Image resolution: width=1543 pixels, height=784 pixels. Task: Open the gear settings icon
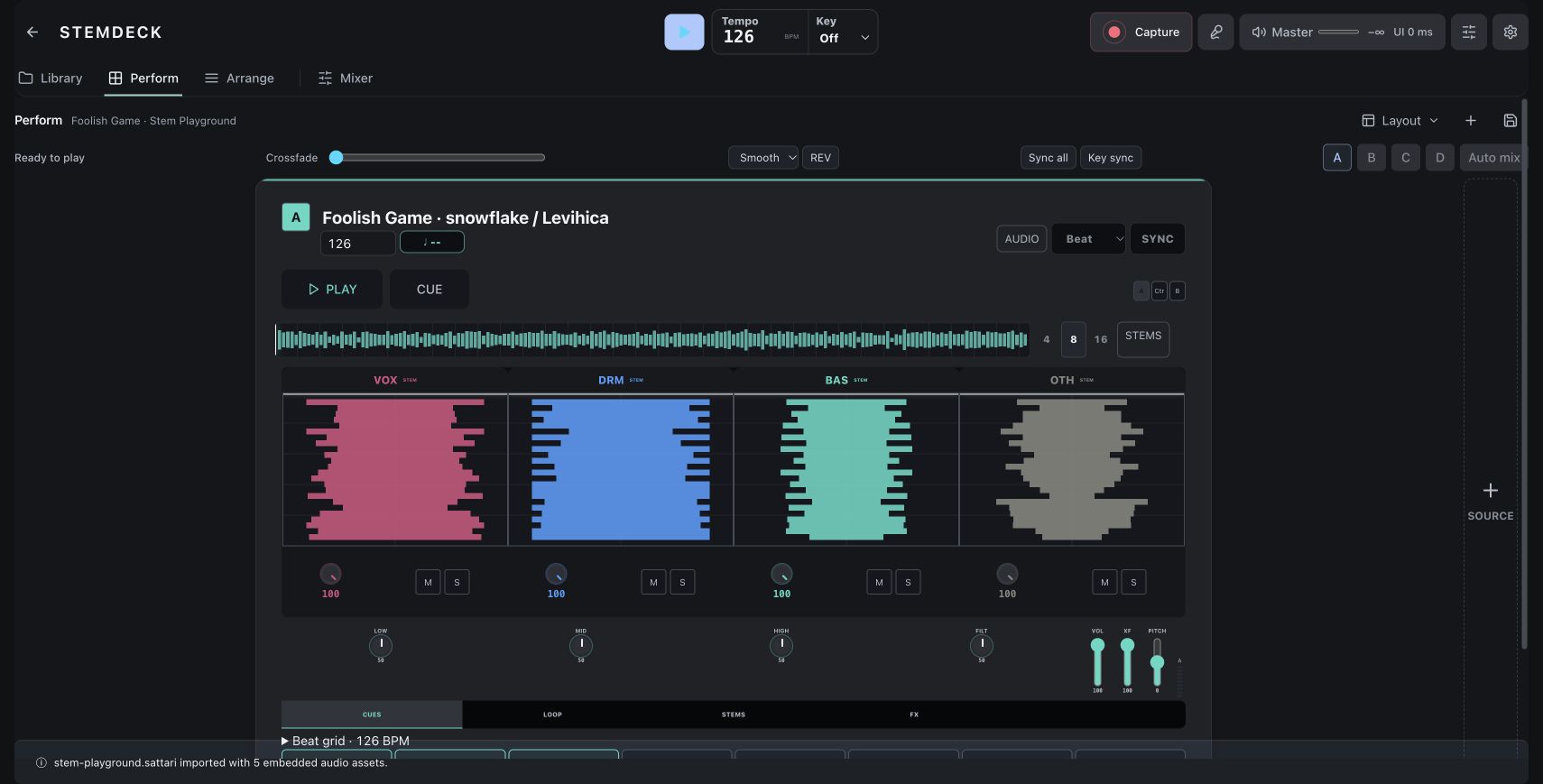[x=1510, y=32]
